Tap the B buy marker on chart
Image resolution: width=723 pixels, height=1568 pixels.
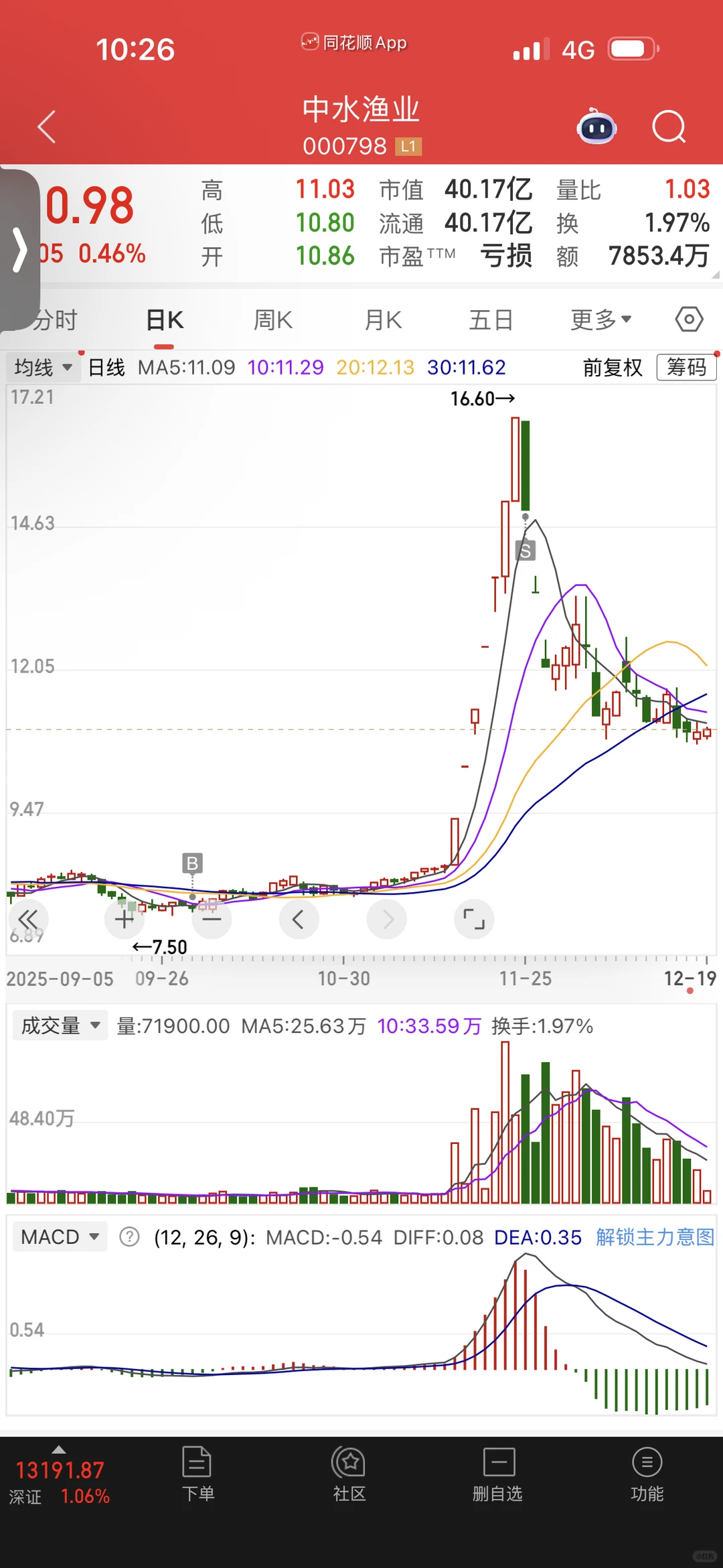pyautogui.click(x=192, y=863)
